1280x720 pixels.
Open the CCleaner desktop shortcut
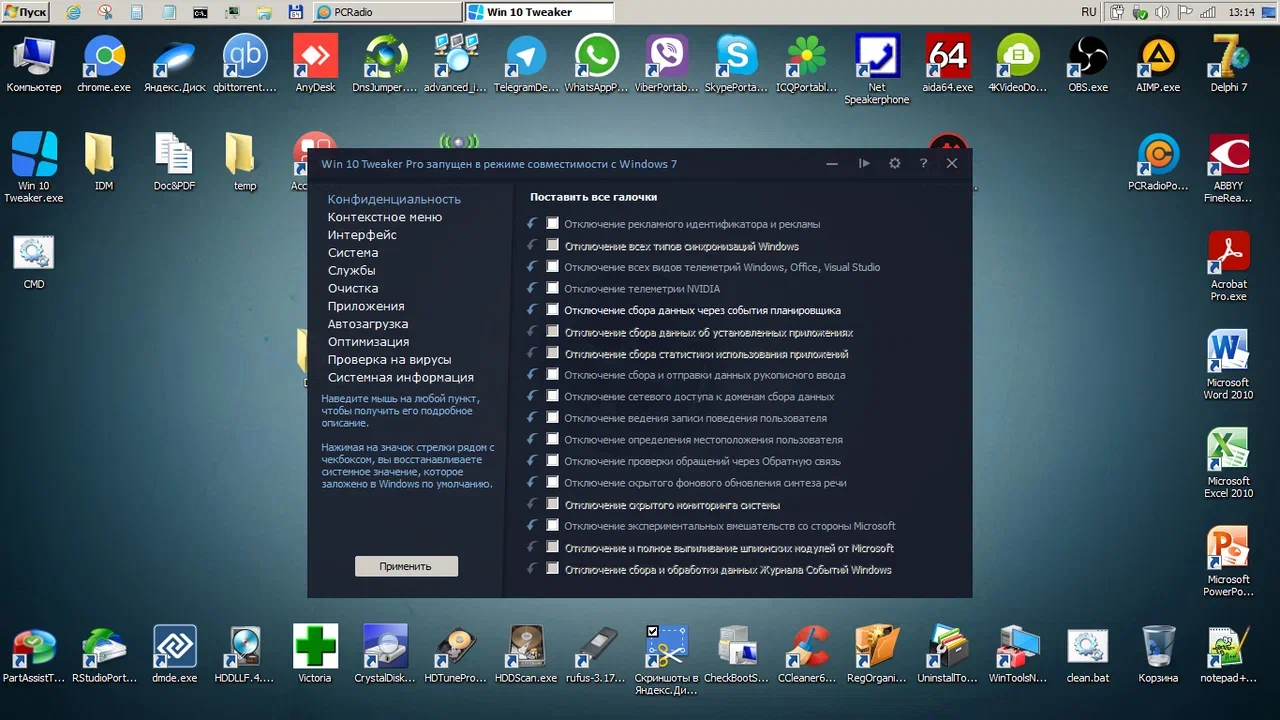tap(806, 654)
